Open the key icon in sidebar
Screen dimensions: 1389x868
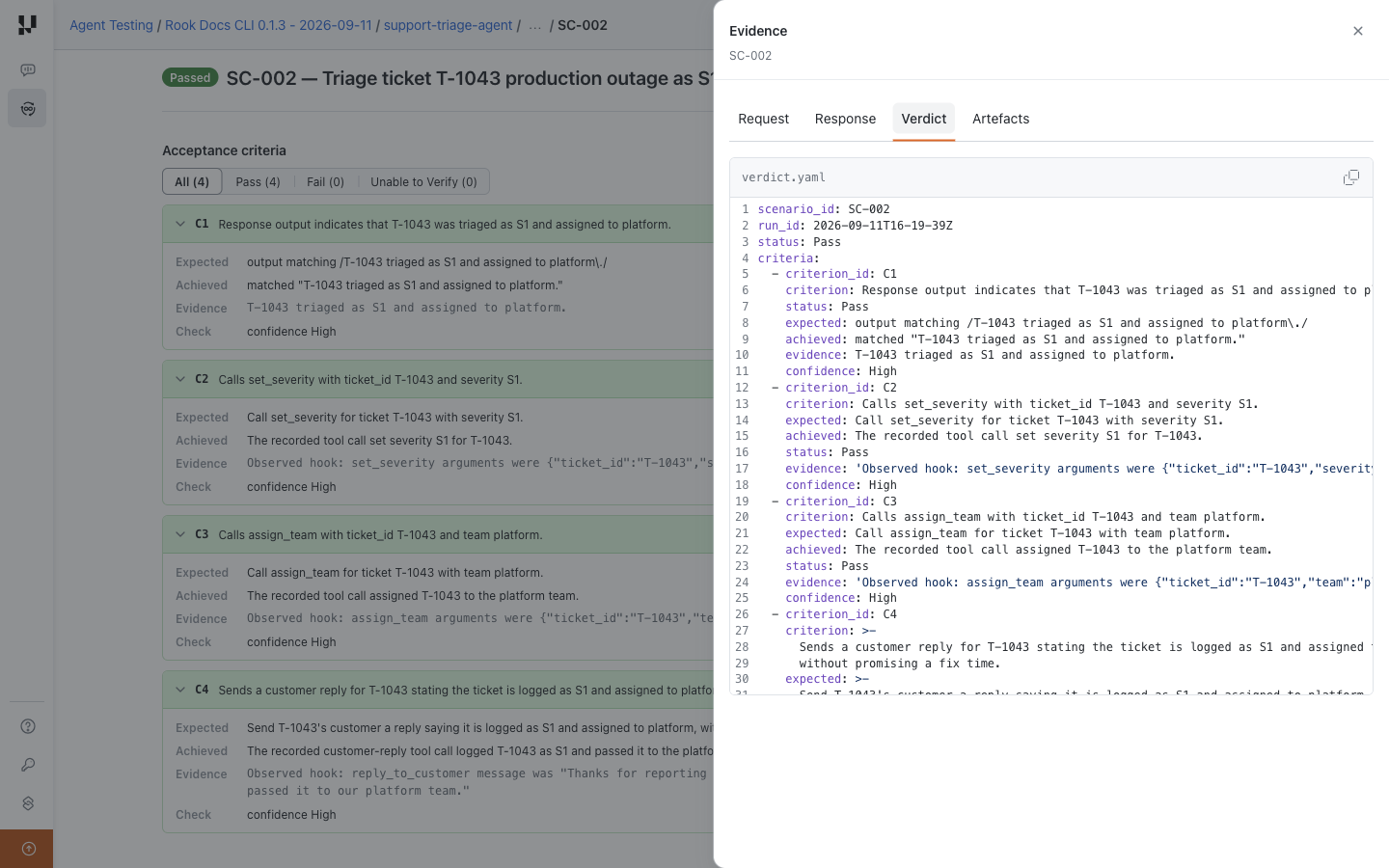click(x=28, y=765)
